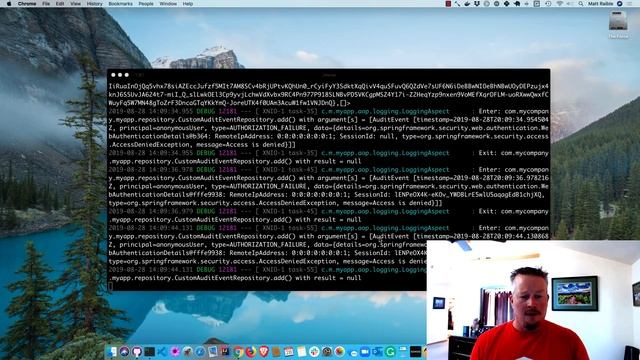
Task: Open Google Chrome from the Dock
Action: coord(238,352)
